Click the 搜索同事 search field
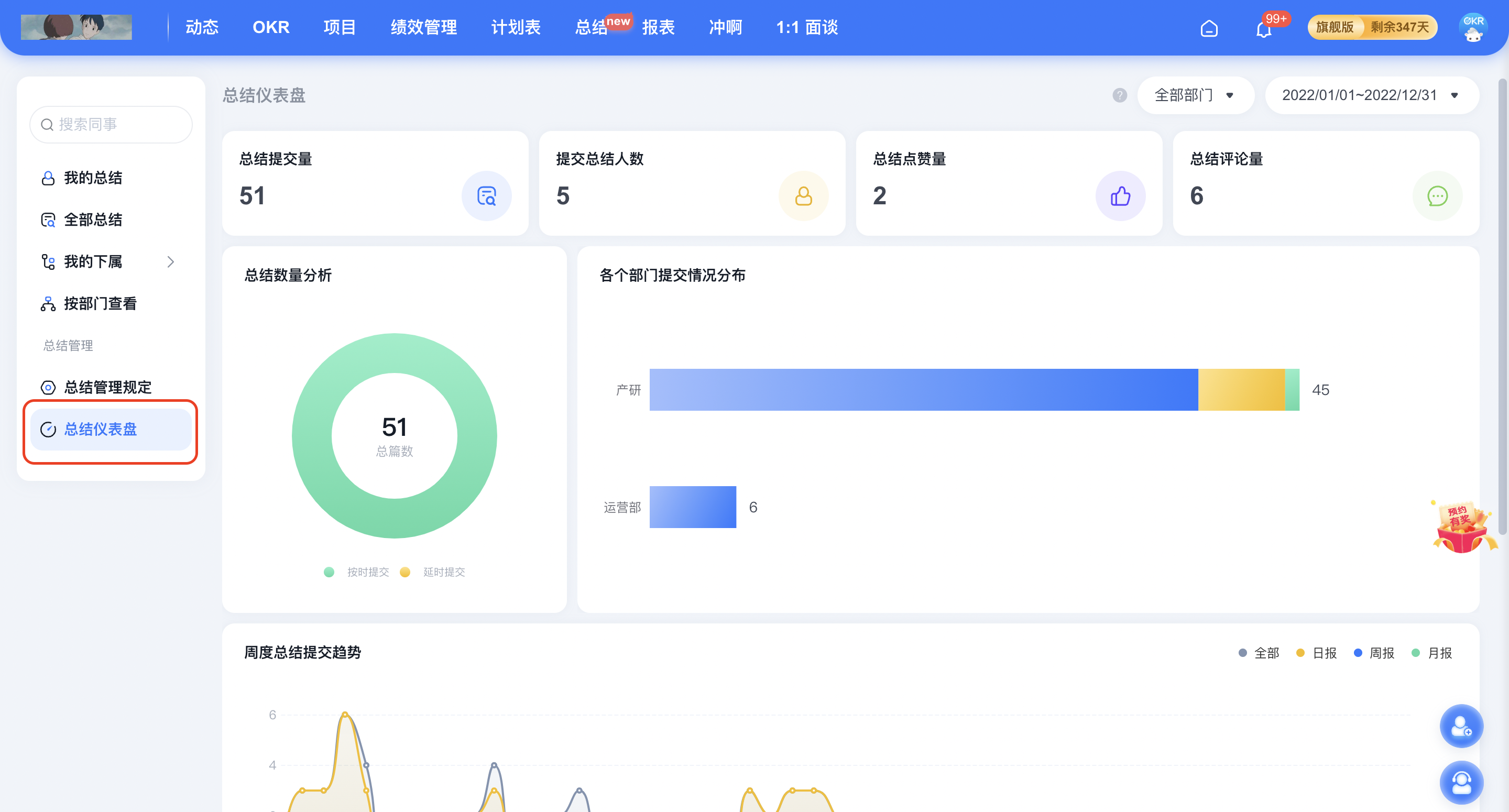1509x812 pixels. [x=111, y=125]
